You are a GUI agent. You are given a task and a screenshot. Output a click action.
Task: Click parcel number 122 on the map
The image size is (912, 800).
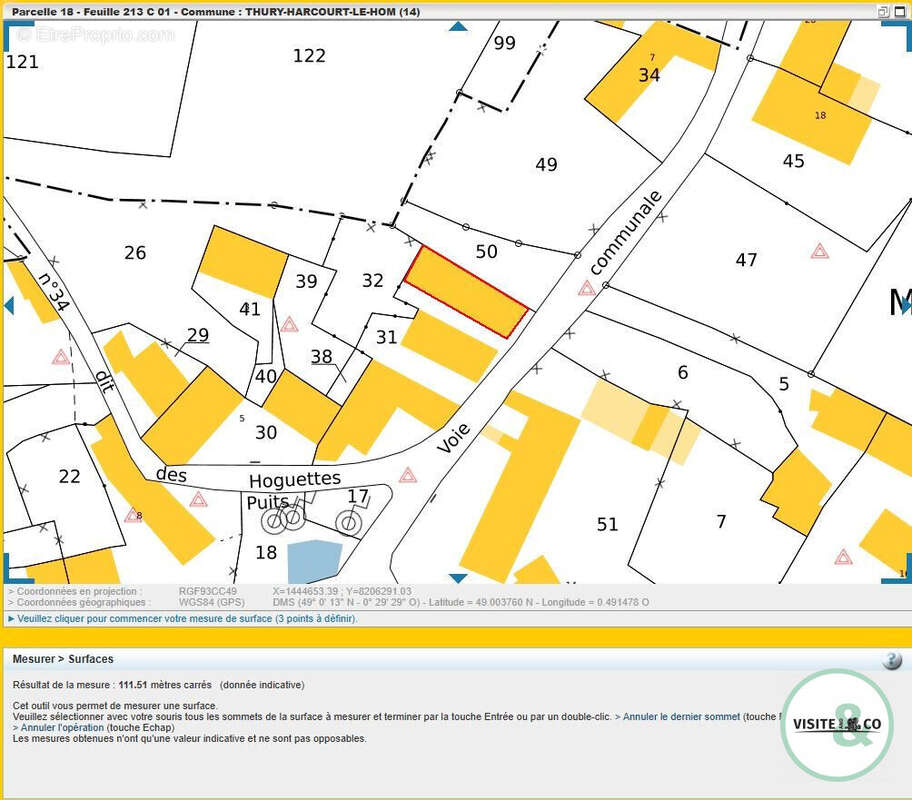(309, 56)
